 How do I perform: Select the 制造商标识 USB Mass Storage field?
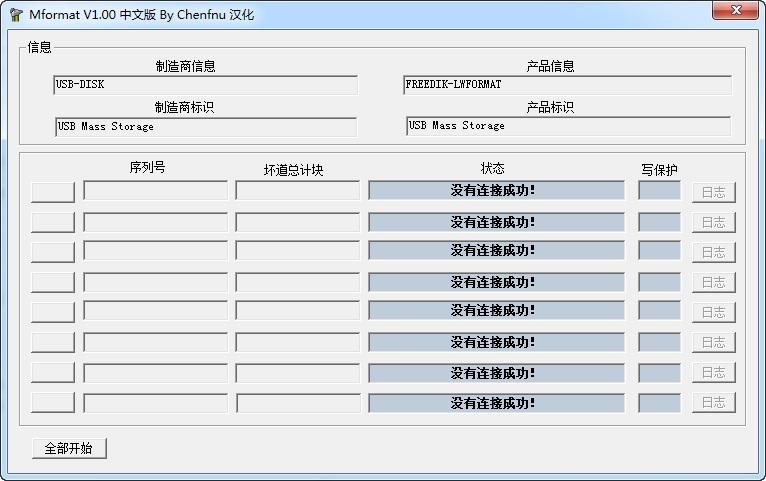pos(206,127)
